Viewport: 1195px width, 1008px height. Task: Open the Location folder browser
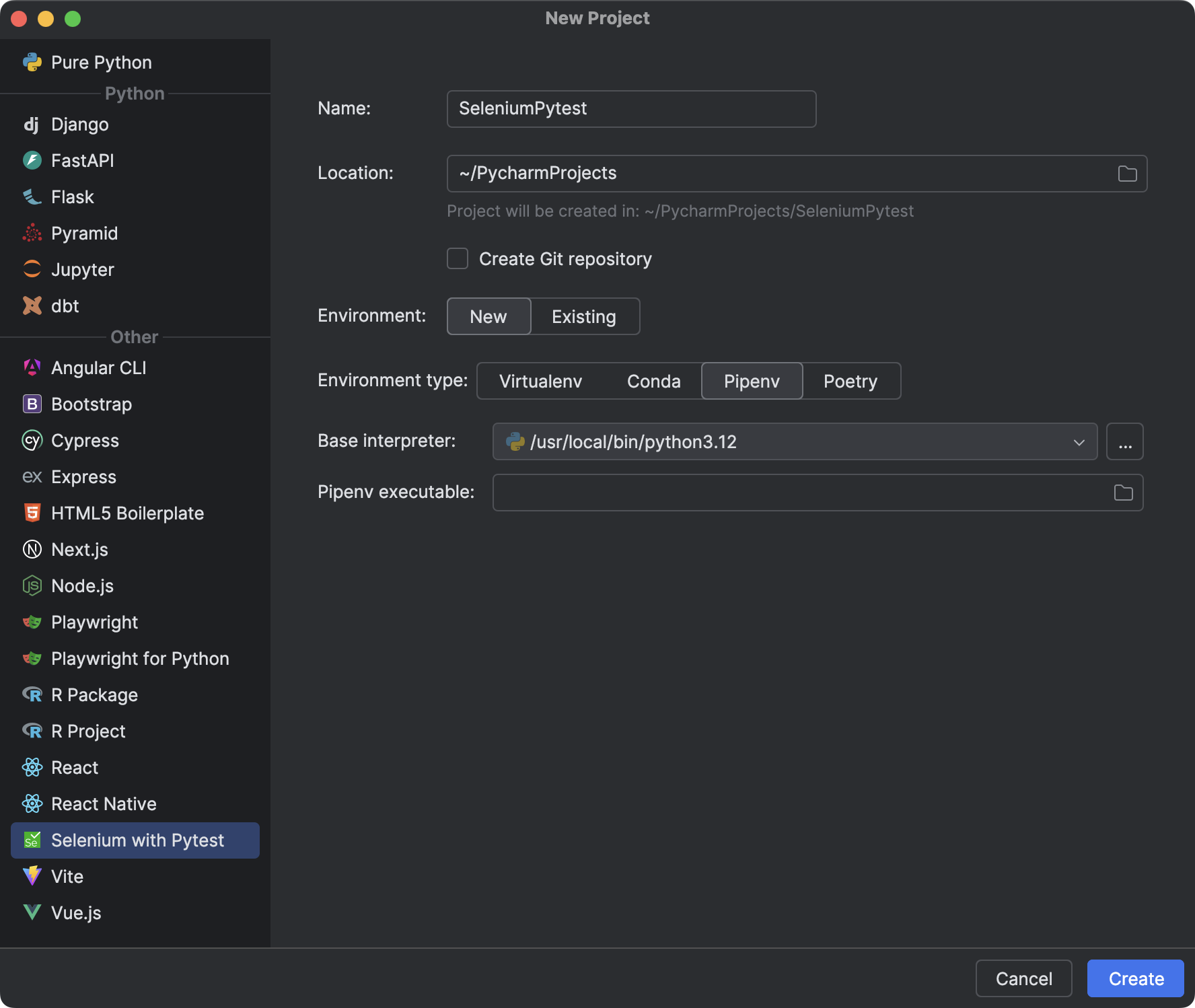tap(1127, 173)
